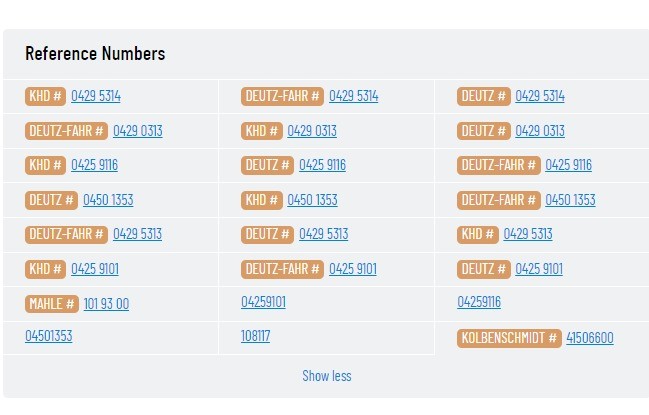The height and width of the screenshot is (415, 649).
Task: Click KHD reference link 0429 5313
Action: pos(527,234)
